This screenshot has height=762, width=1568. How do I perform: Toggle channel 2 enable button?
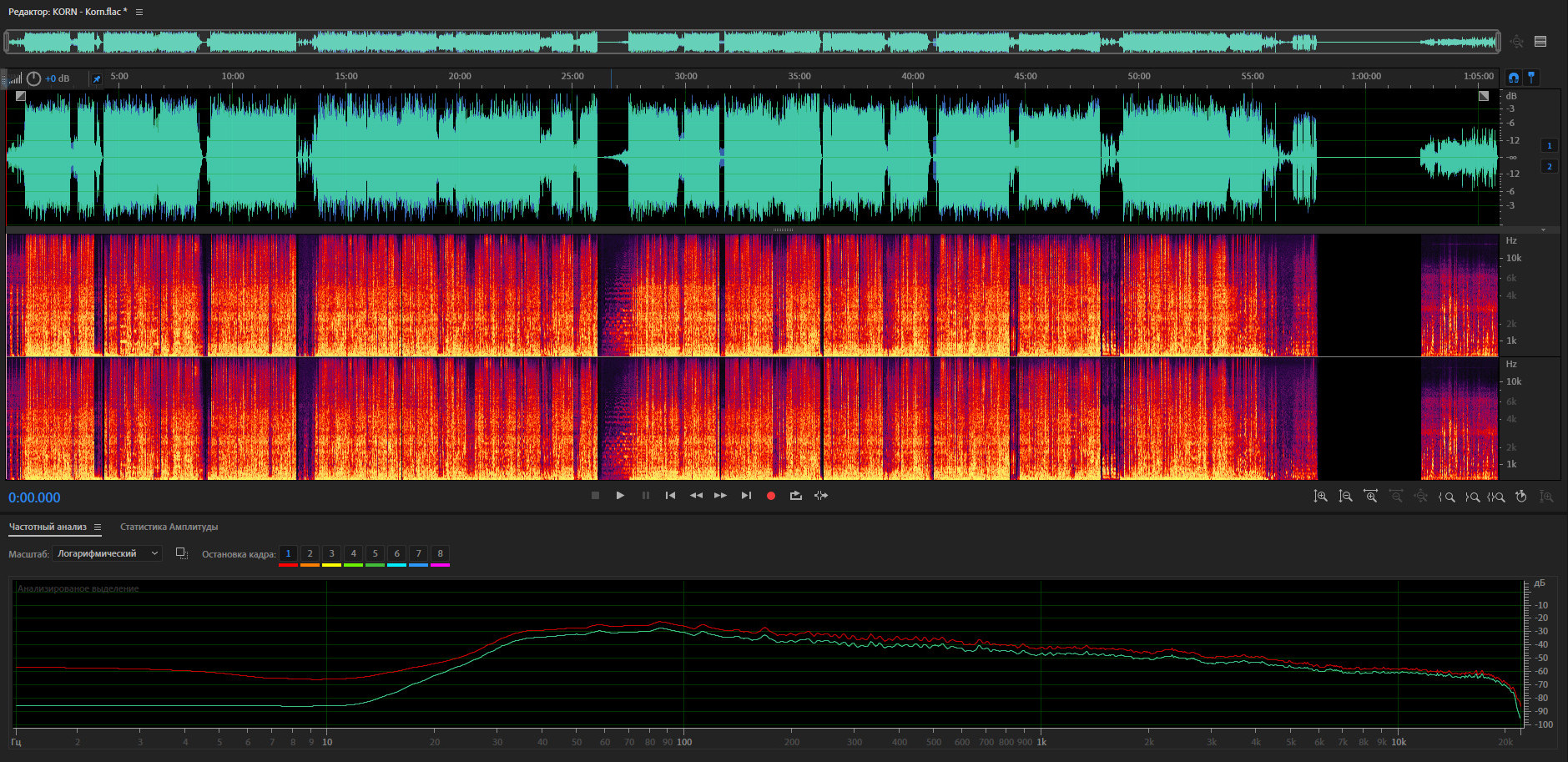coord(1550,167)
